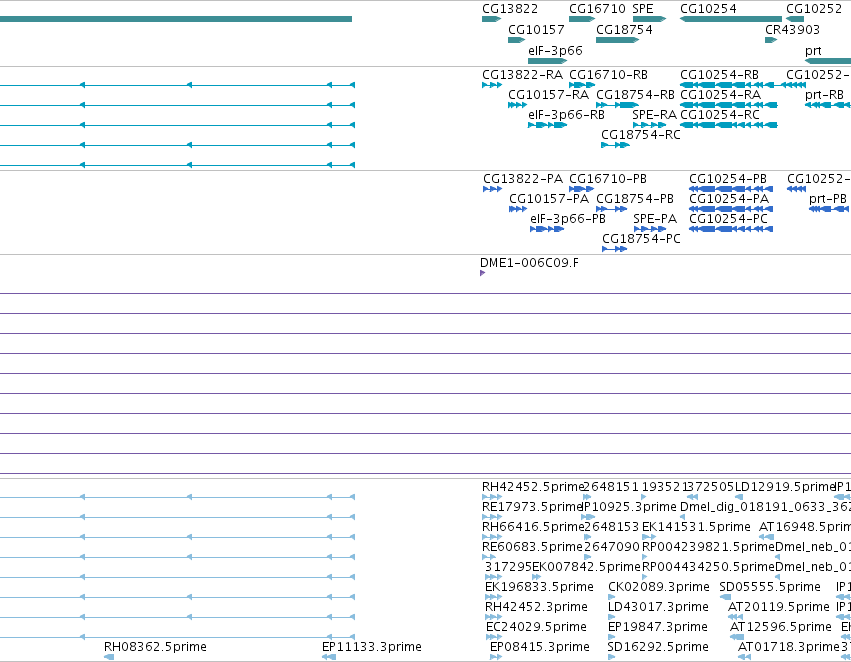Select protein feature CG18754-PC
851x662 pixels.
[x=614, y=249]
